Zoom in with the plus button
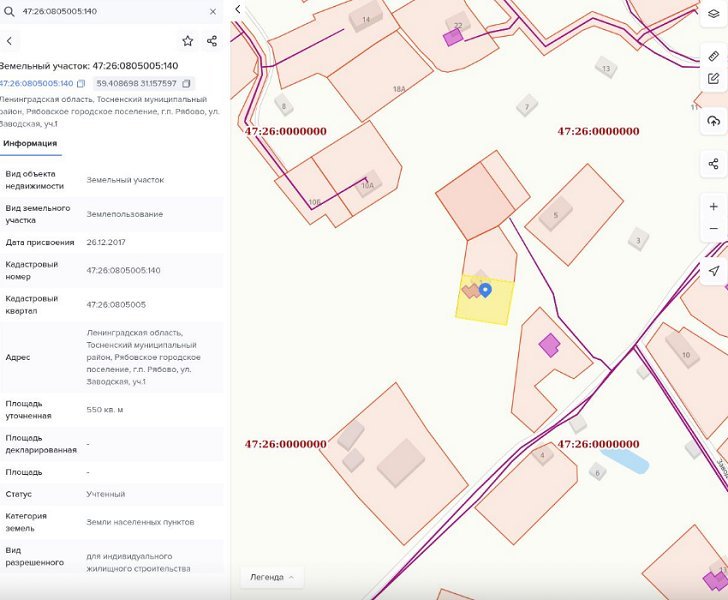Image resolution: width=728 pixels, height=600 pixels. [714, 207]
